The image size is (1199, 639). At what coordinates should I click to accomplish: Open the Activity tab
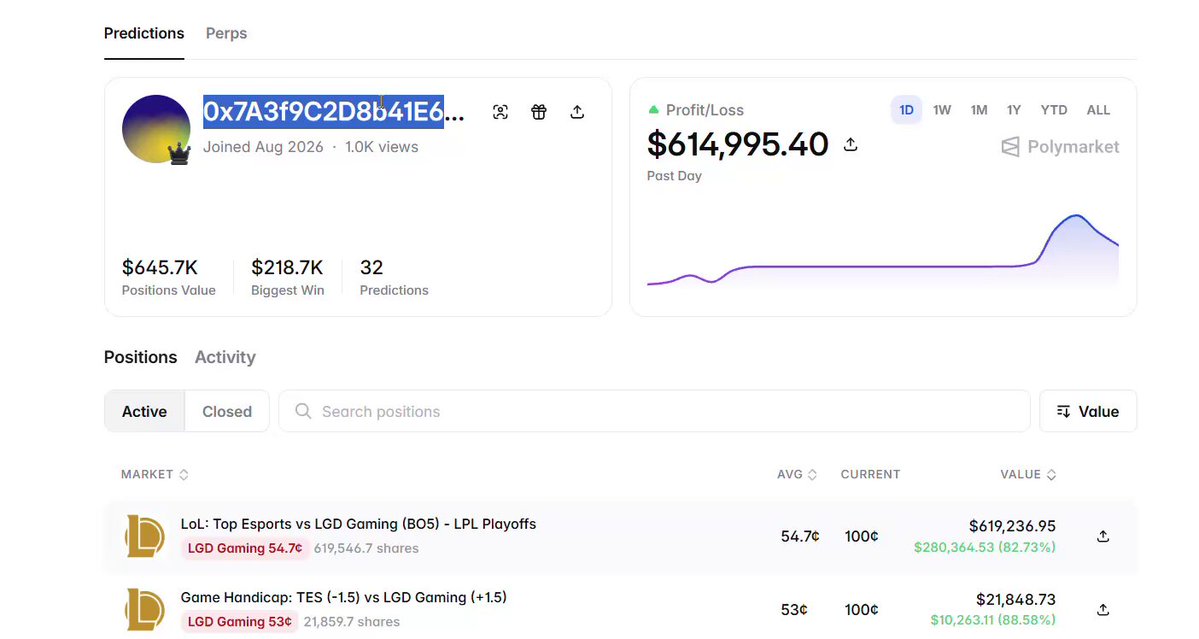[225, 357]
